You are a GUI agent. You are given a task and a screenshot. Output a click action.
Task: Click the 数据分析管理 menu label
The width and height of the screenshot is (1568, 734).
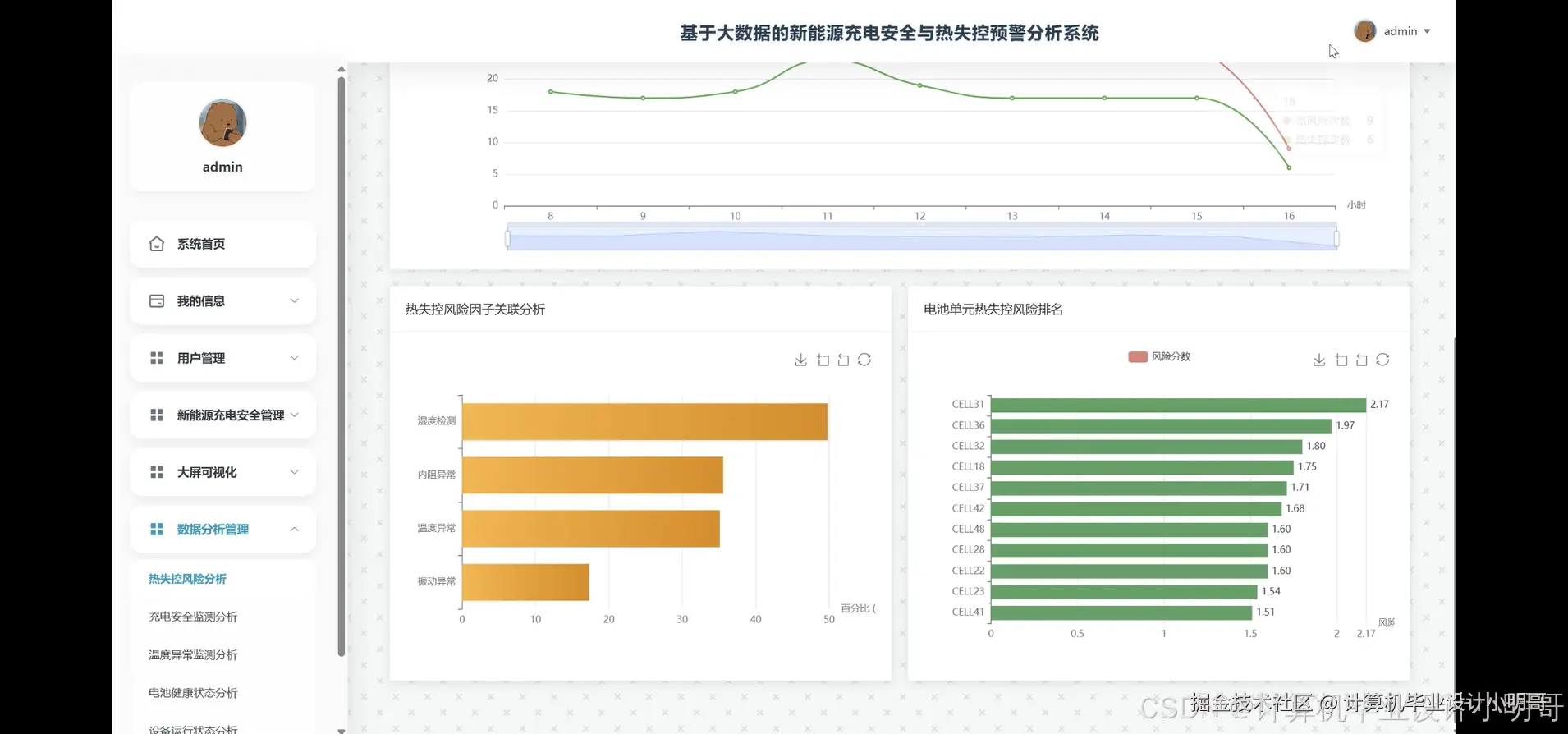point(213,530)
